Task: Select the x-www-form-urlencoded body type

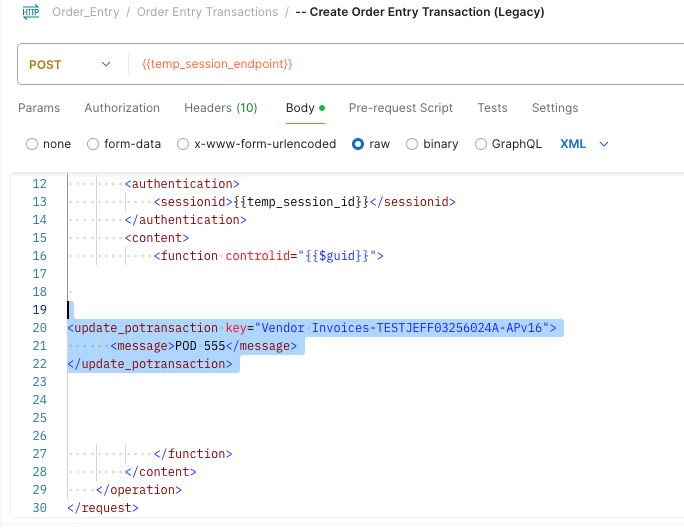Action: (x=256, y=144)
